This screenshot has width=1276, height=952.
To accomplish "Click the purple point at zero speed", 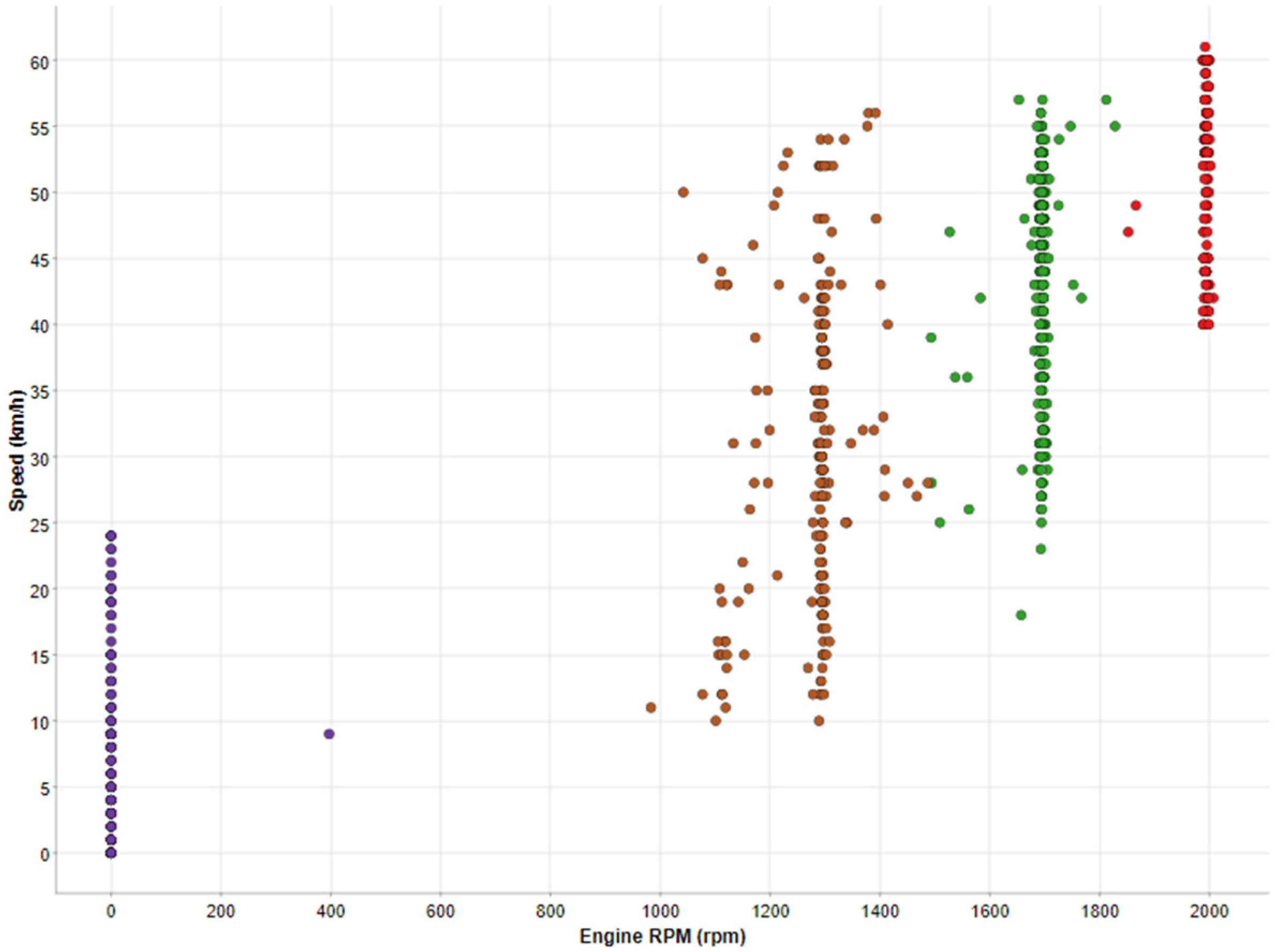I will click(111, 853).
